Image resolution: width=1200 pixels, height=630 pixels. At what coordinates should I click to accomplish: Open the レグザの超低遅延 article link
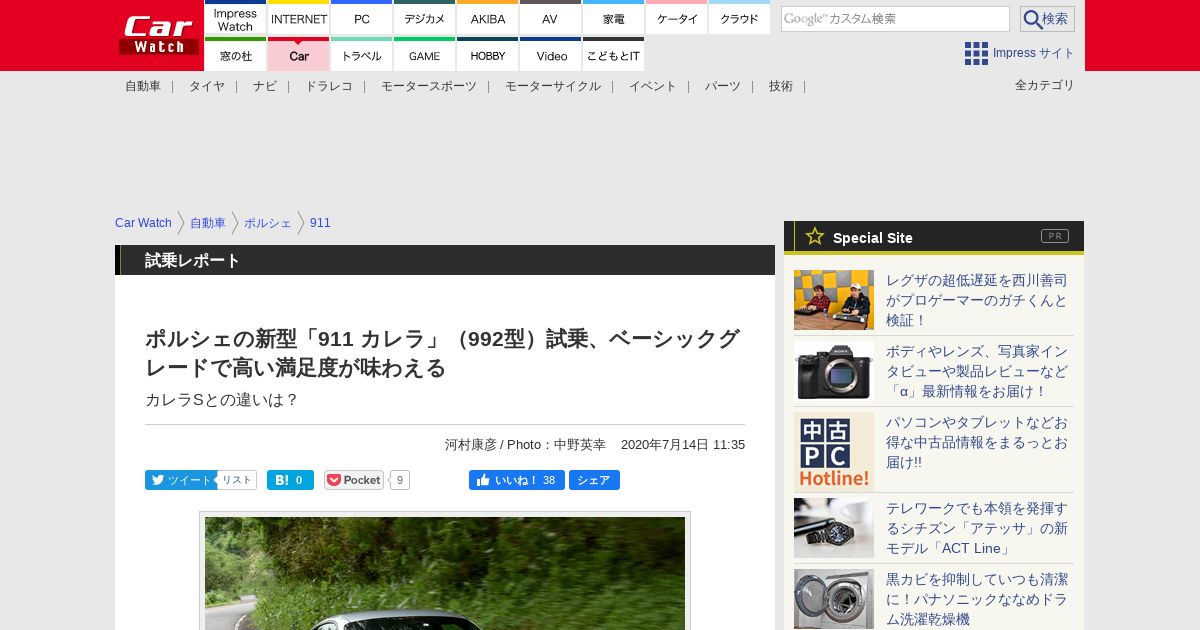coord(977,300)
